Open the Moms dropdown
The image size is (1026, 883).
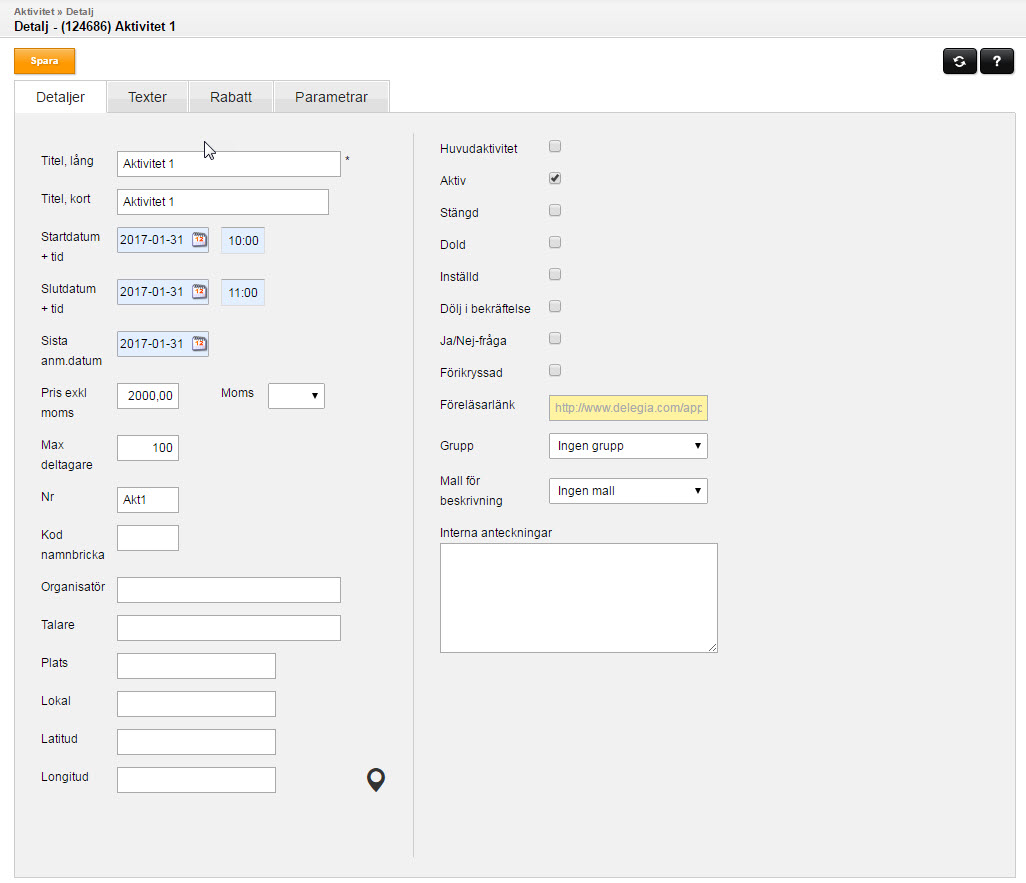(x=296, y=396)
